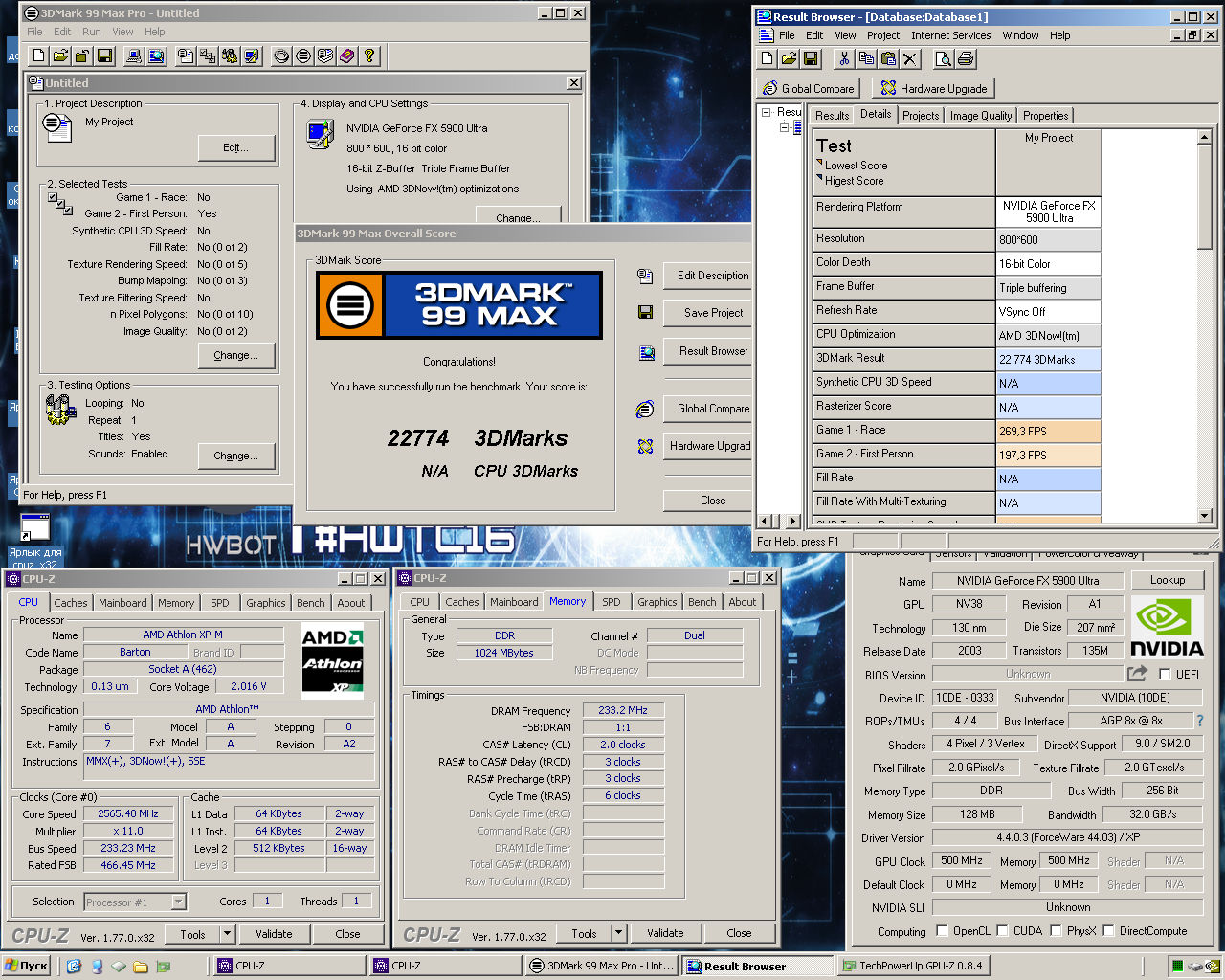
Task: Expand the Result tree root node in Result Browser
Action: (767, 112)
